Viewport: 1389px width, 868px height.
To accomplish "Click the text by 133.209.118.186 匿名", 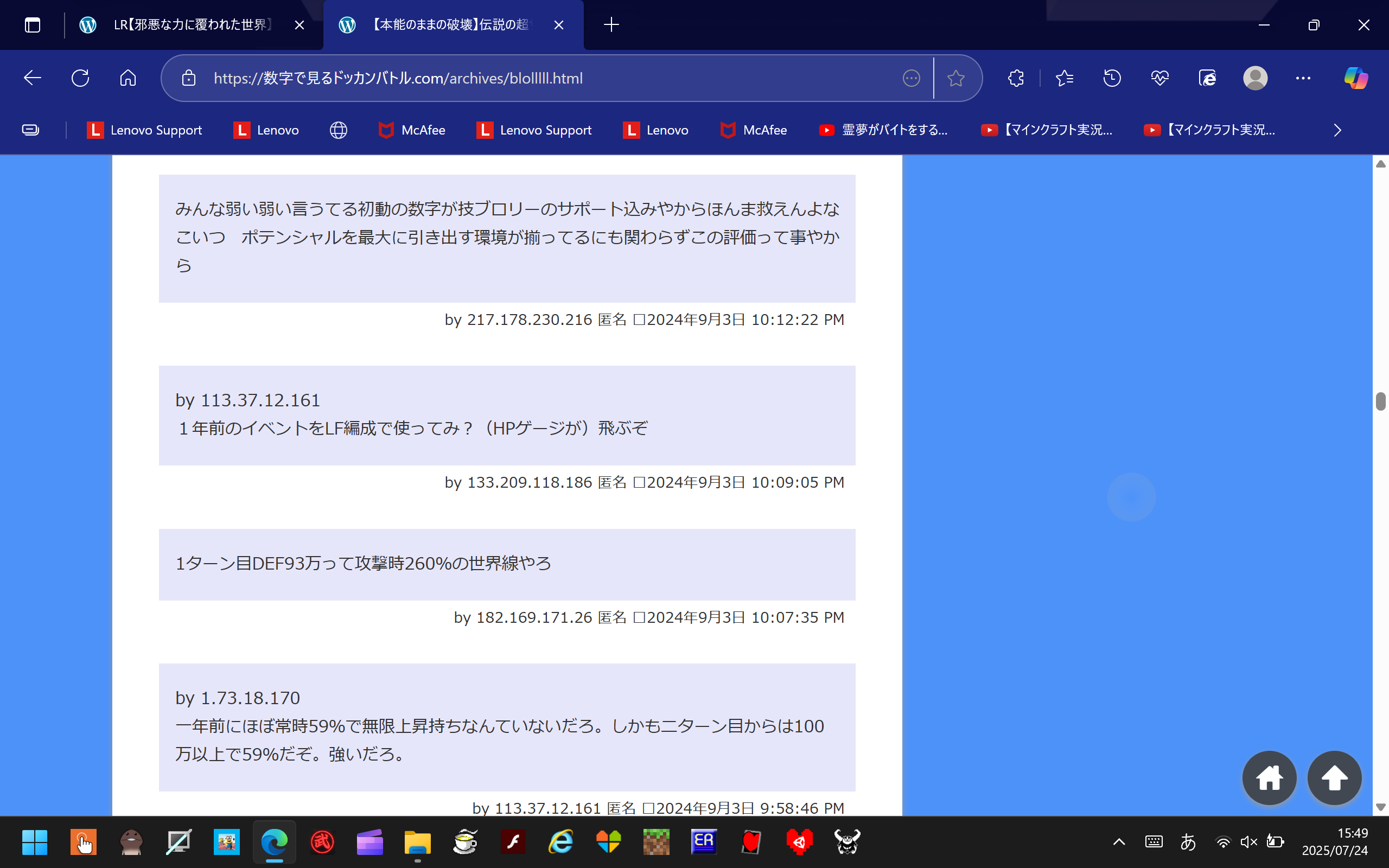I will [536, 483].
